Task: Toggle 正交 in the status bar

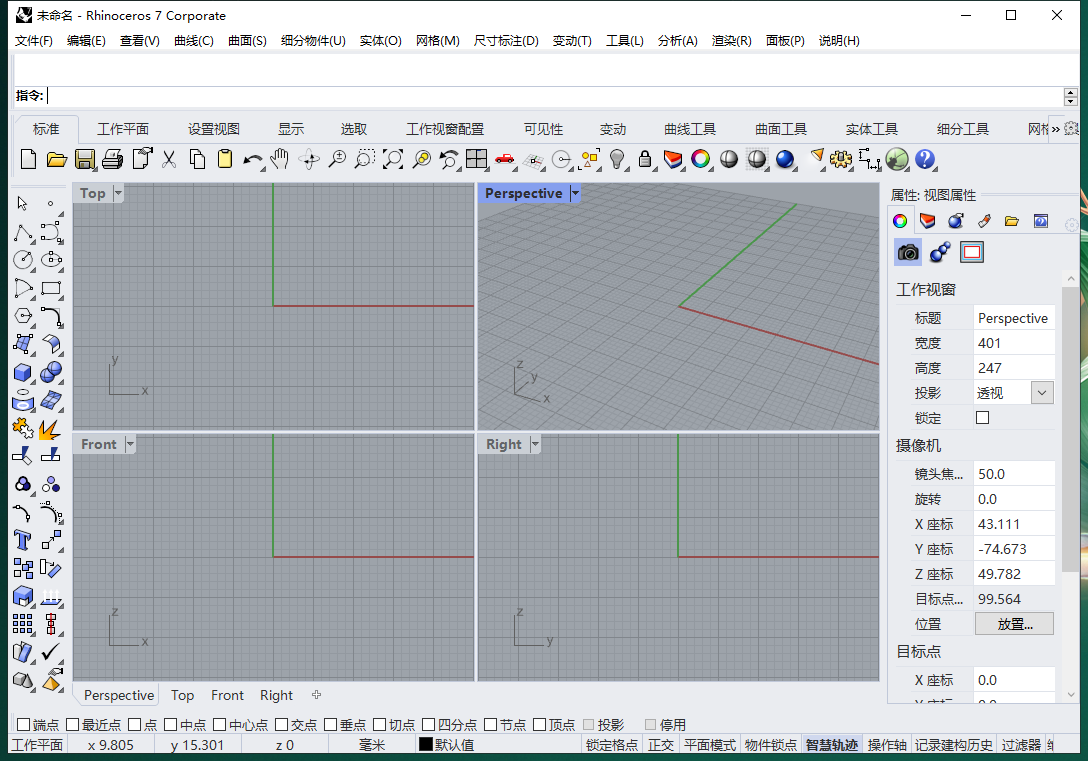Action: pos(661,745)
